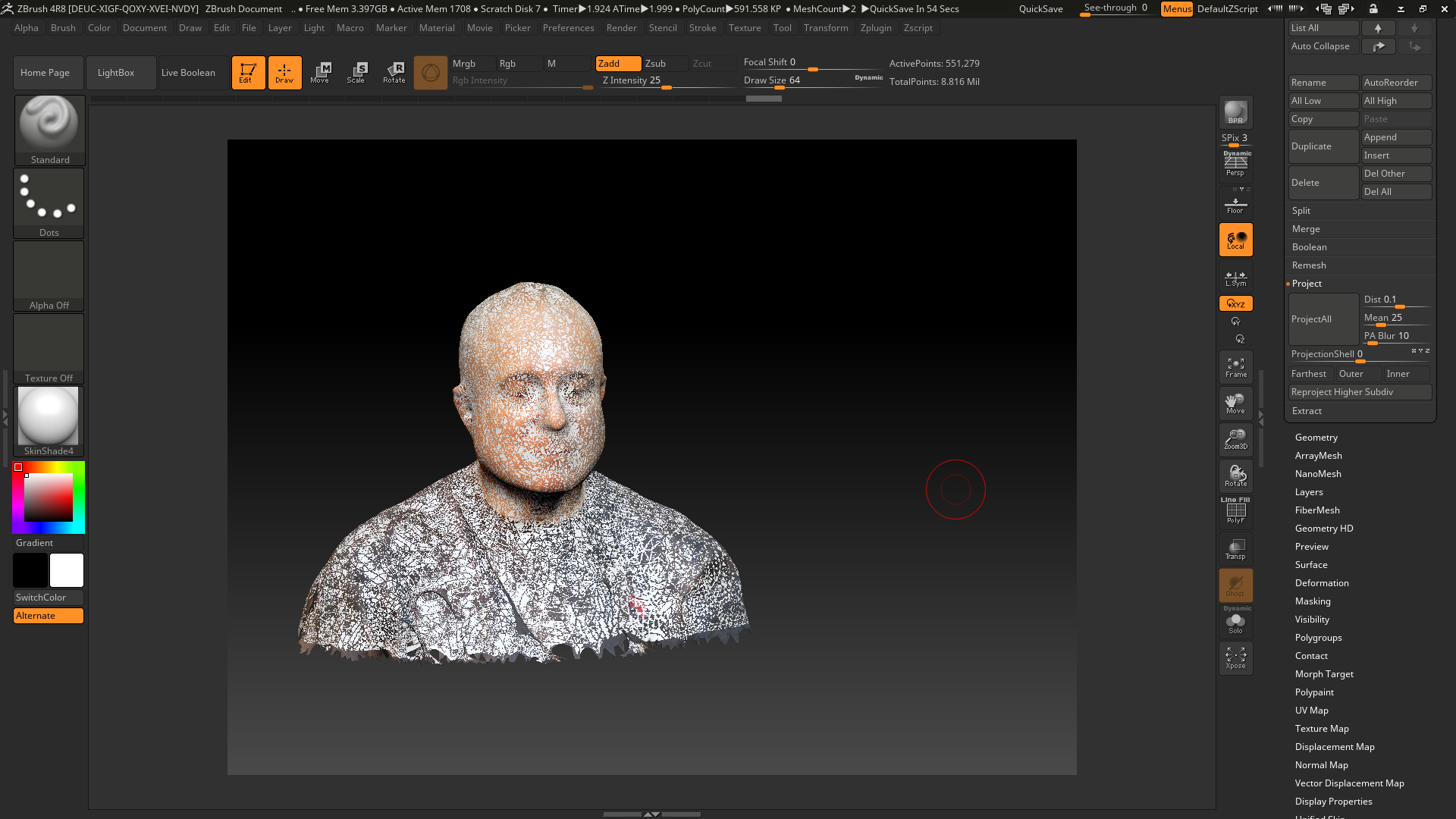Open the Brush menu

pyautogui.click(x=63, y=28)
